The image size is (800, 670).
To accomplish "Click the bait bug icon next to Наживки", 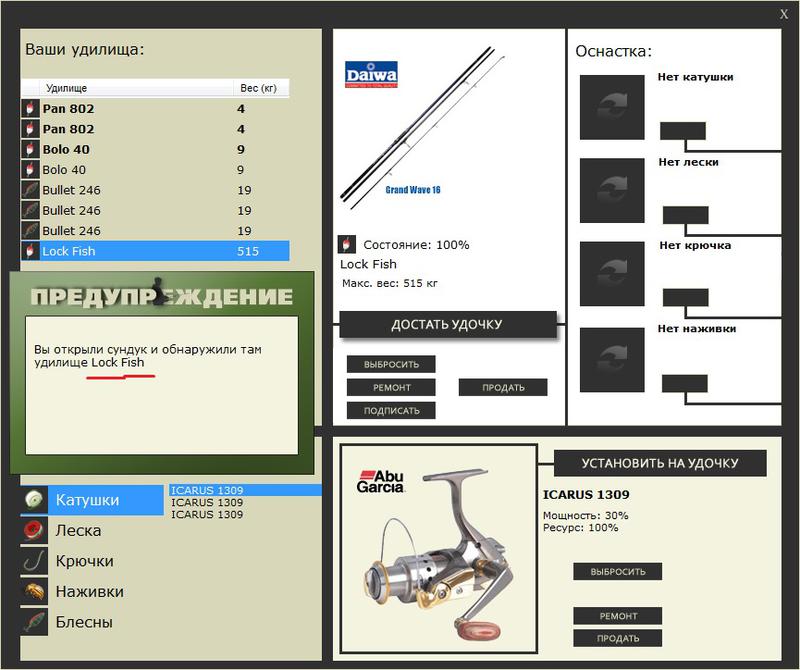I will [x=34, y=591].
